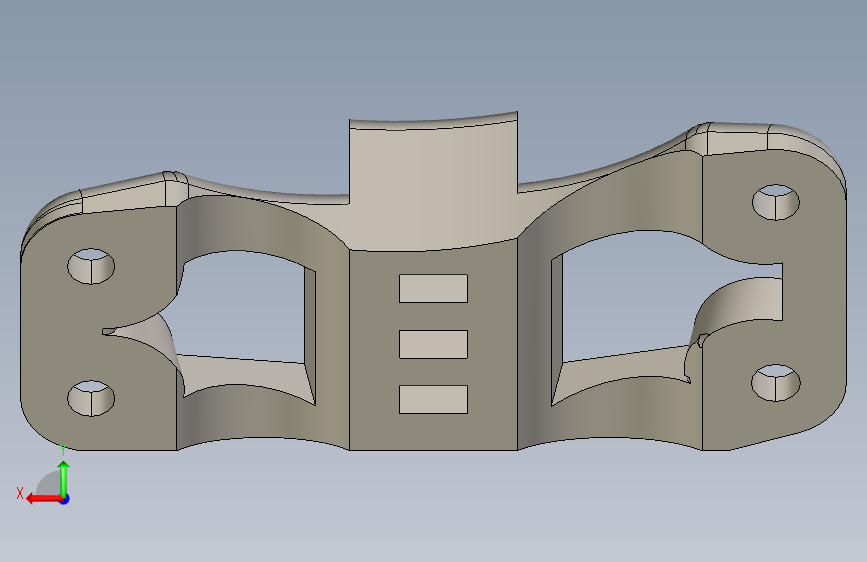
Task: Click the green Y axis arrow on the triad
Action: pyautogui.click(x=64, y=479)
